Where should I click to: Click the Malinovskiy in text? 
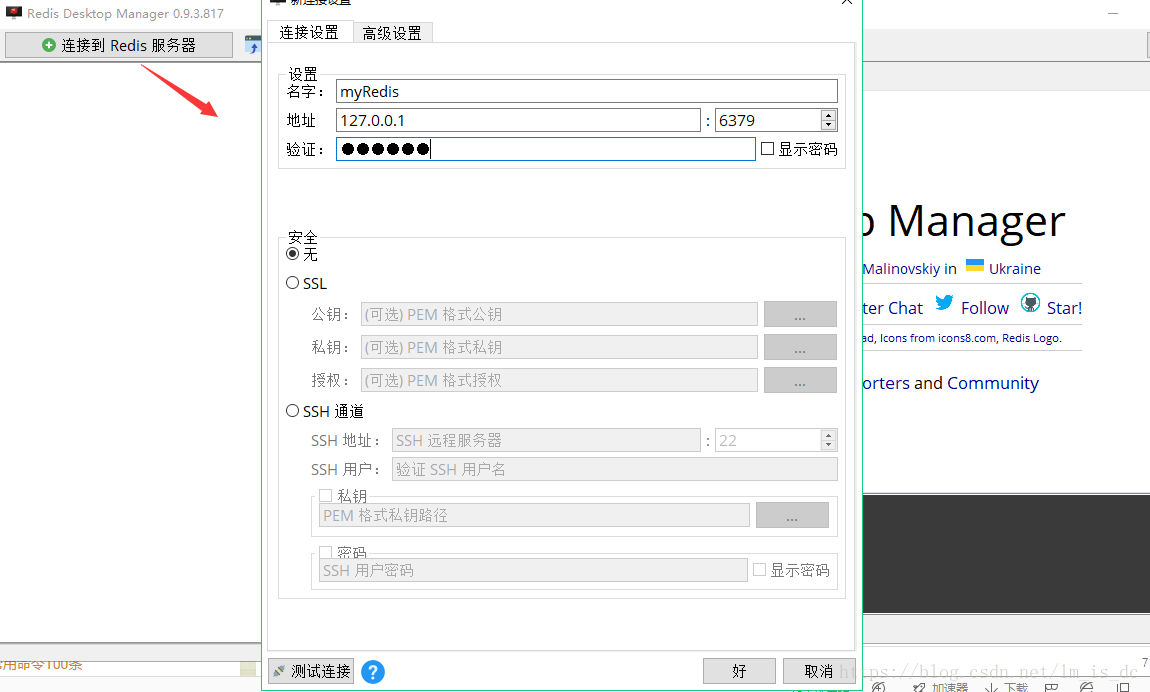910,269
